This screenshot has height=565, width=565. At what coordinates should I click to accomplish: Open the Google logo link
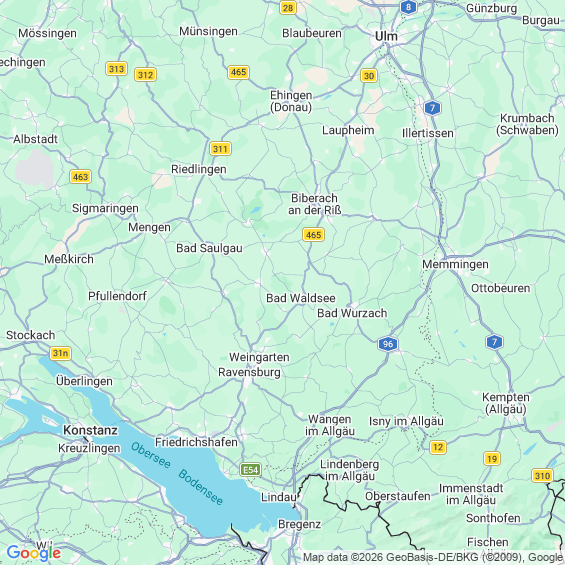click(x=34, y=553)
